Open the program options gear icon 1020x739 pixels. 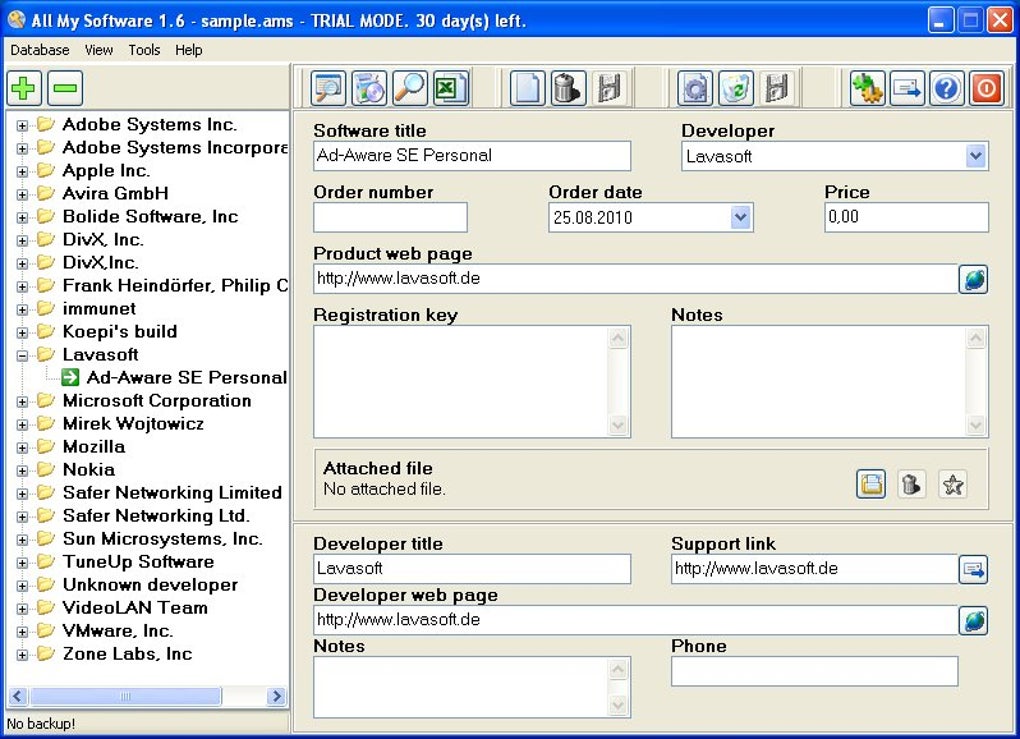[866, 88]
